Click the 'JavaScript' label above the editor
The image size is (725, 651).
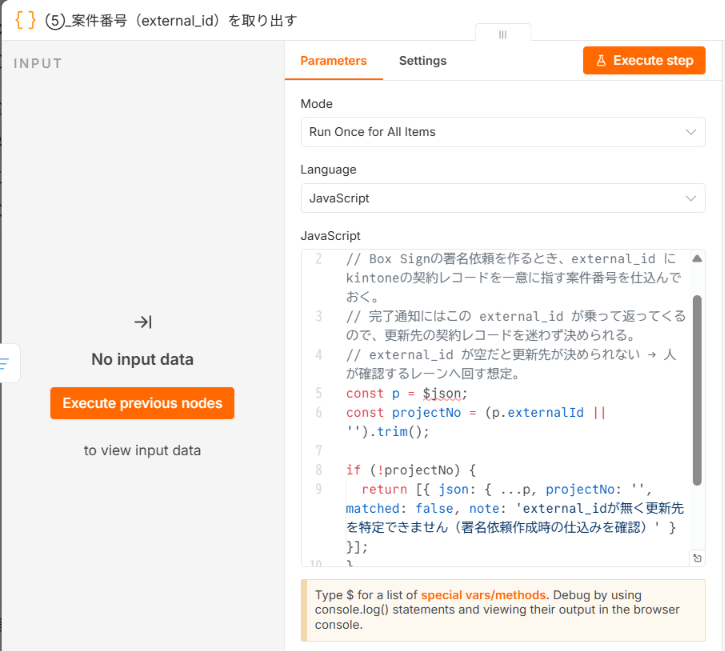pyautogui.click(x=330, y=236)
